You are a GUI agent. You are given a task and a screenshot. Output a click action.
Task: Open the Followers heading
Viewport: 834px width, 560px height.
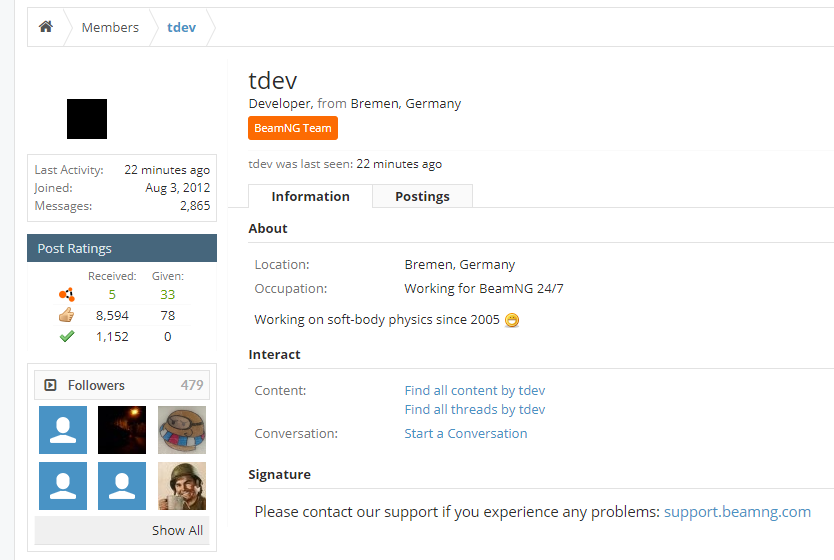96,385
